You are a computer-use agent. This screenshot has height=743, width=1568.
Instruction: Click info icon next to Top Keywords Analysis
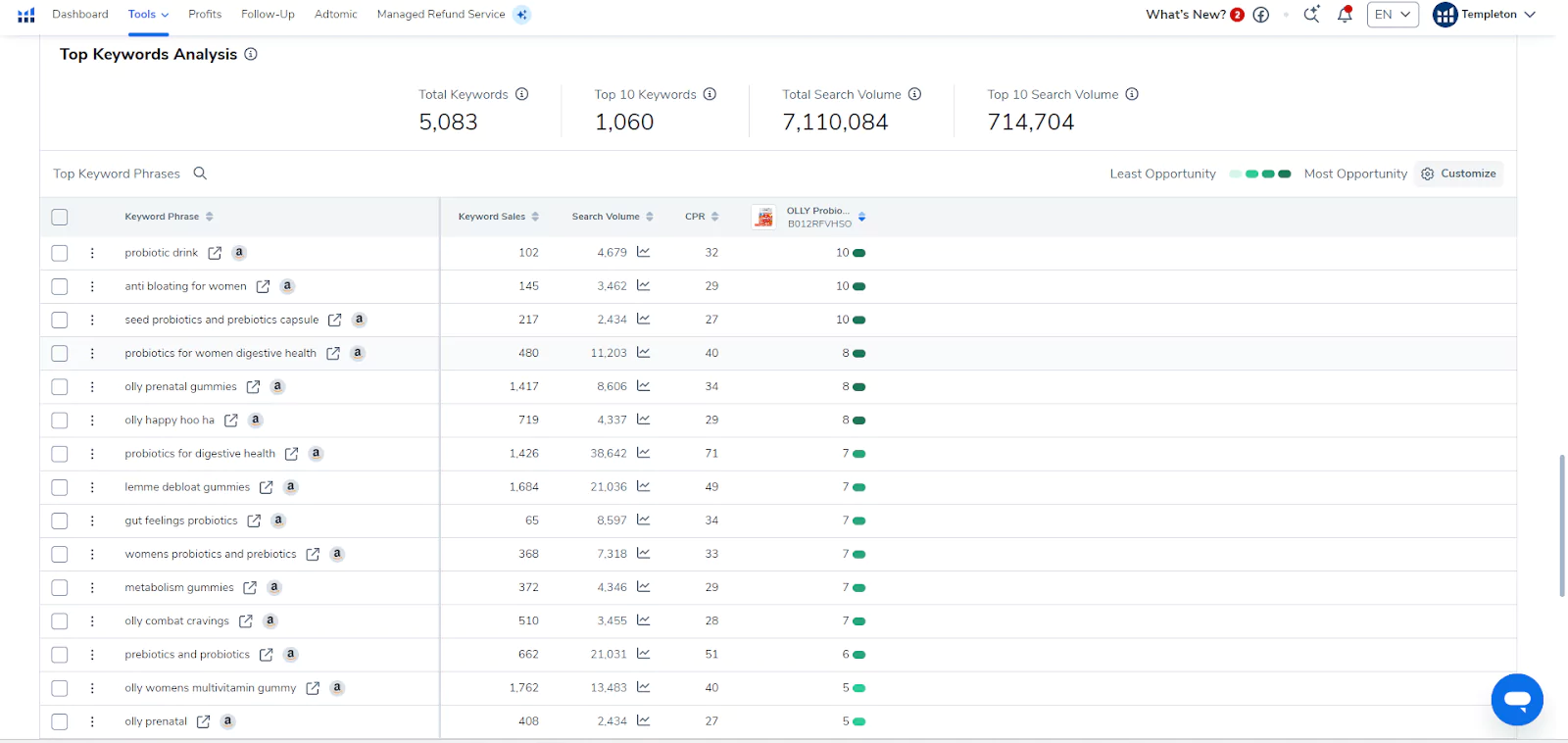251,54
